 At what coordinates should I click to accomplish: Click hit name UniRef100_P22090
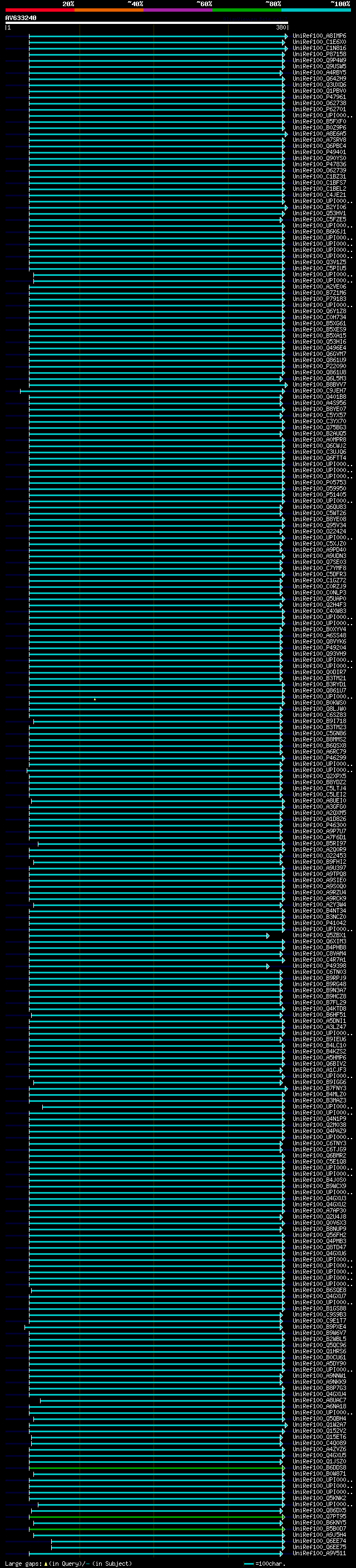pyautogui.click(x=319, y=366)
